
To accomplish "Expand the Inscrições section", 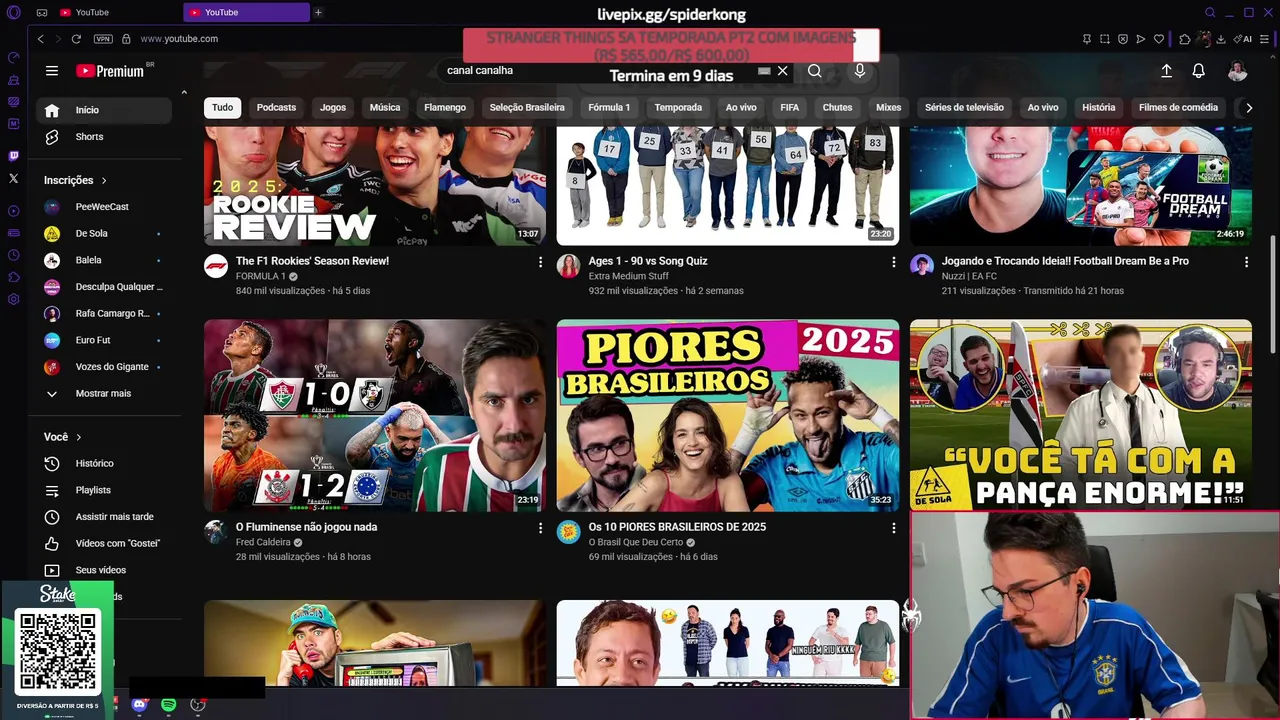I will (76, 180).
